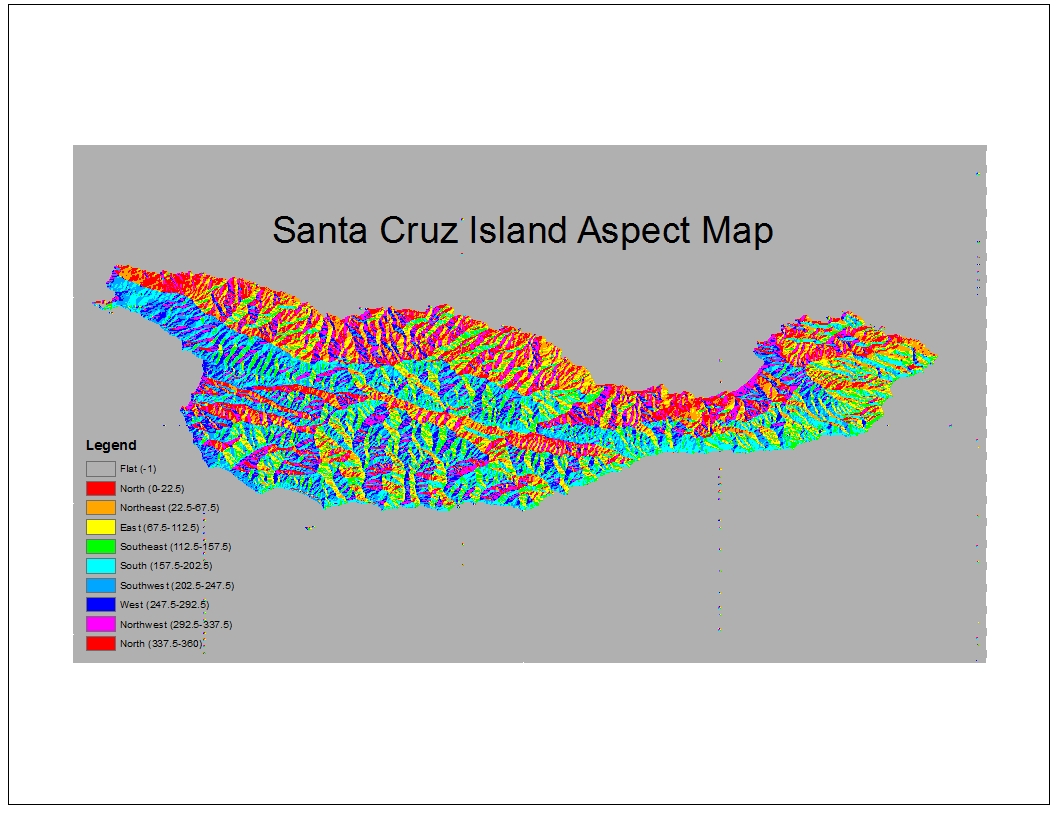
Task: Click the magenta Northwest swatch
Action: pos(100,624)
